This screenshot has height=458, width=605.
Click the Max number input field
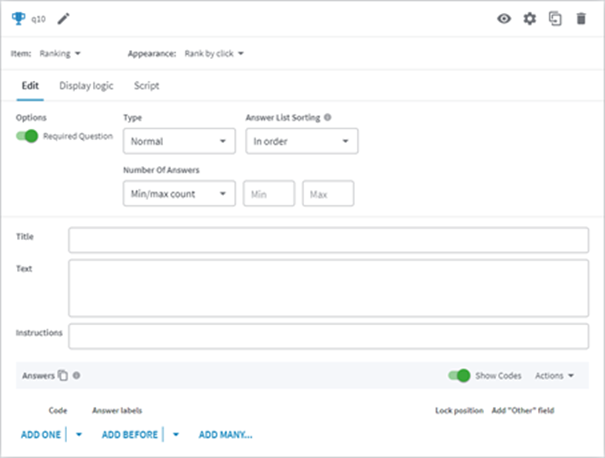pyautogui.click(x=328, y=194)
